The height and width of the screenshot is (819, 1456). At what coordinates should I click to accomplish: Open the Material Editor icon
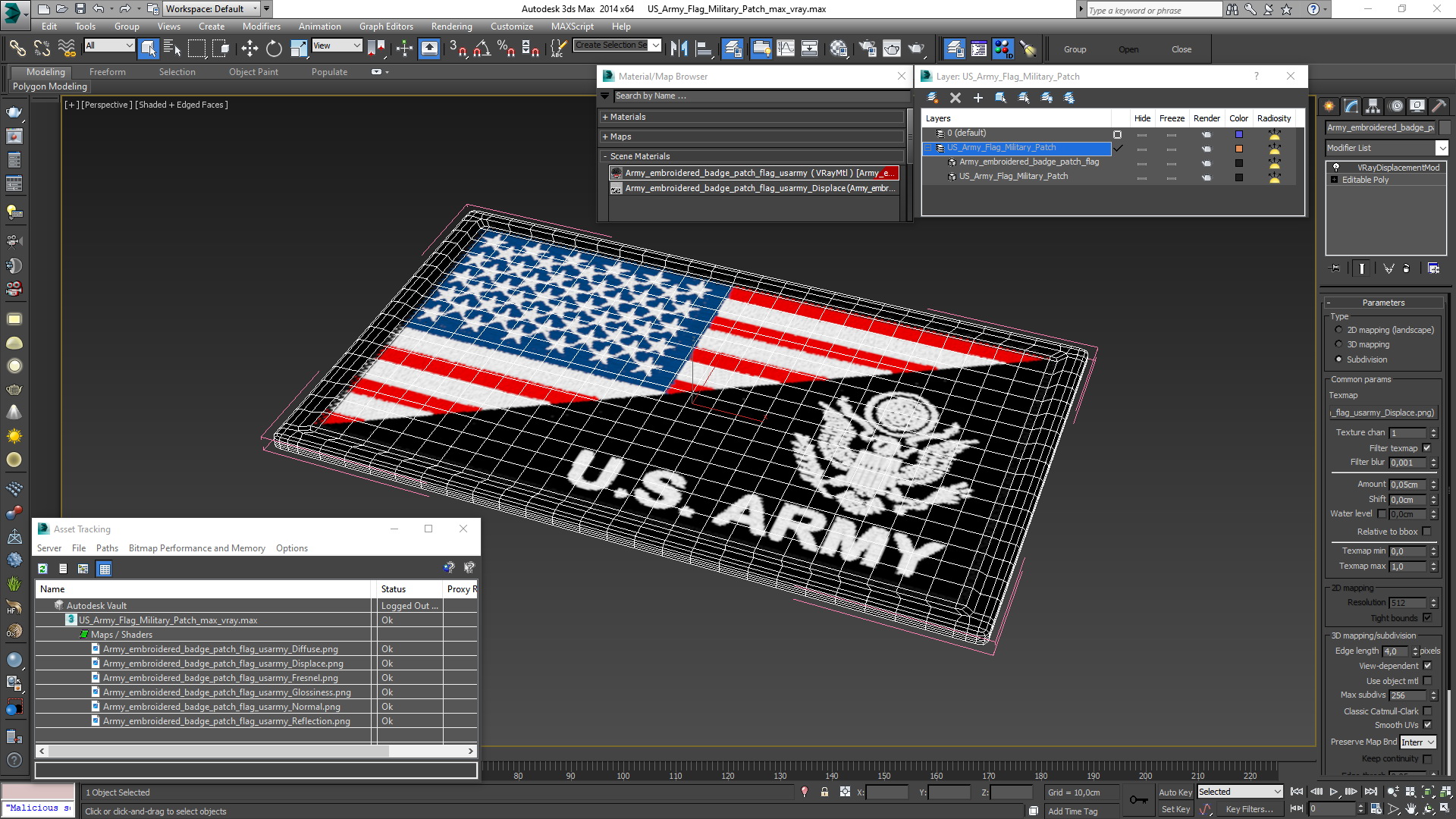838,49
